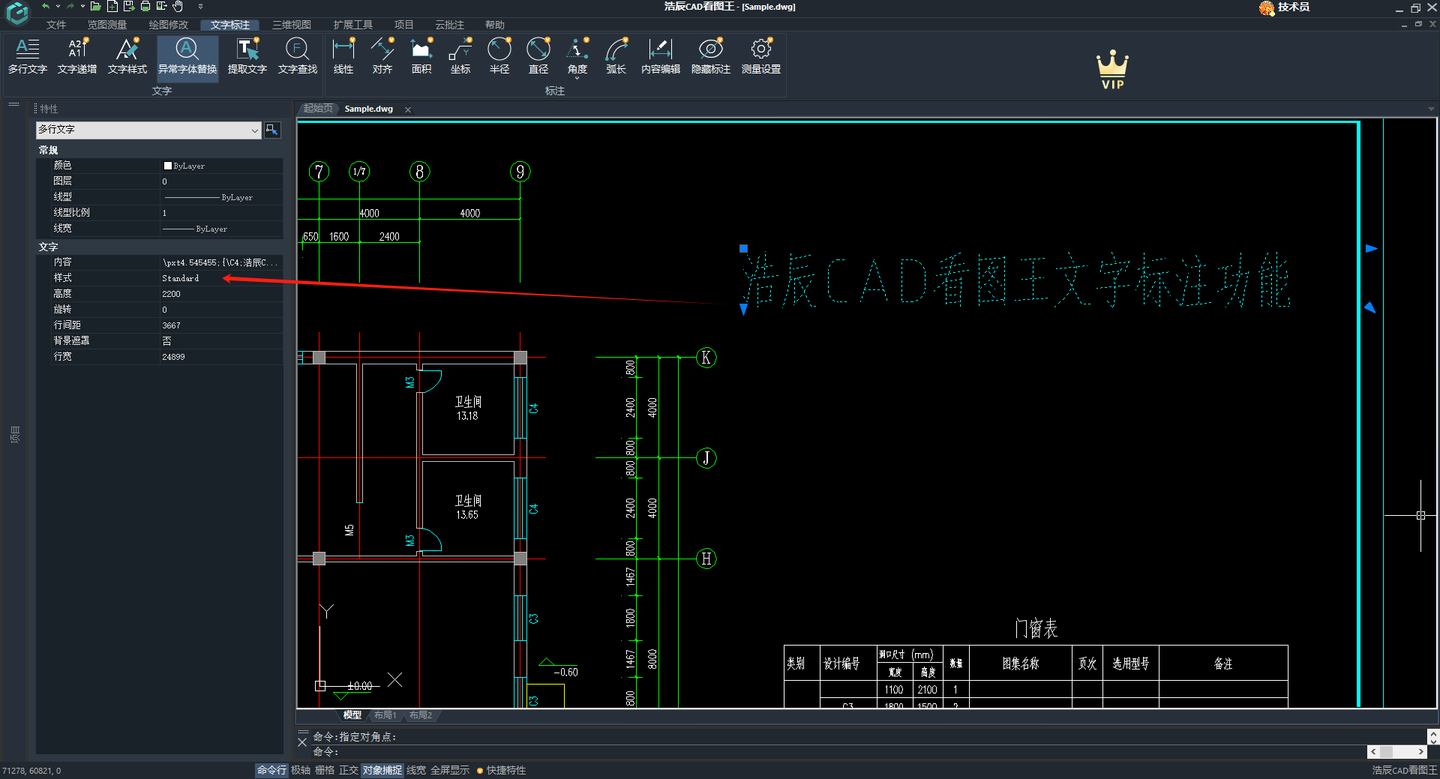This screenshot has height=779, width=1440.
Task: Click the undo arrow in quick access bar
Action: pyautogui.click(x=45, y=6)
